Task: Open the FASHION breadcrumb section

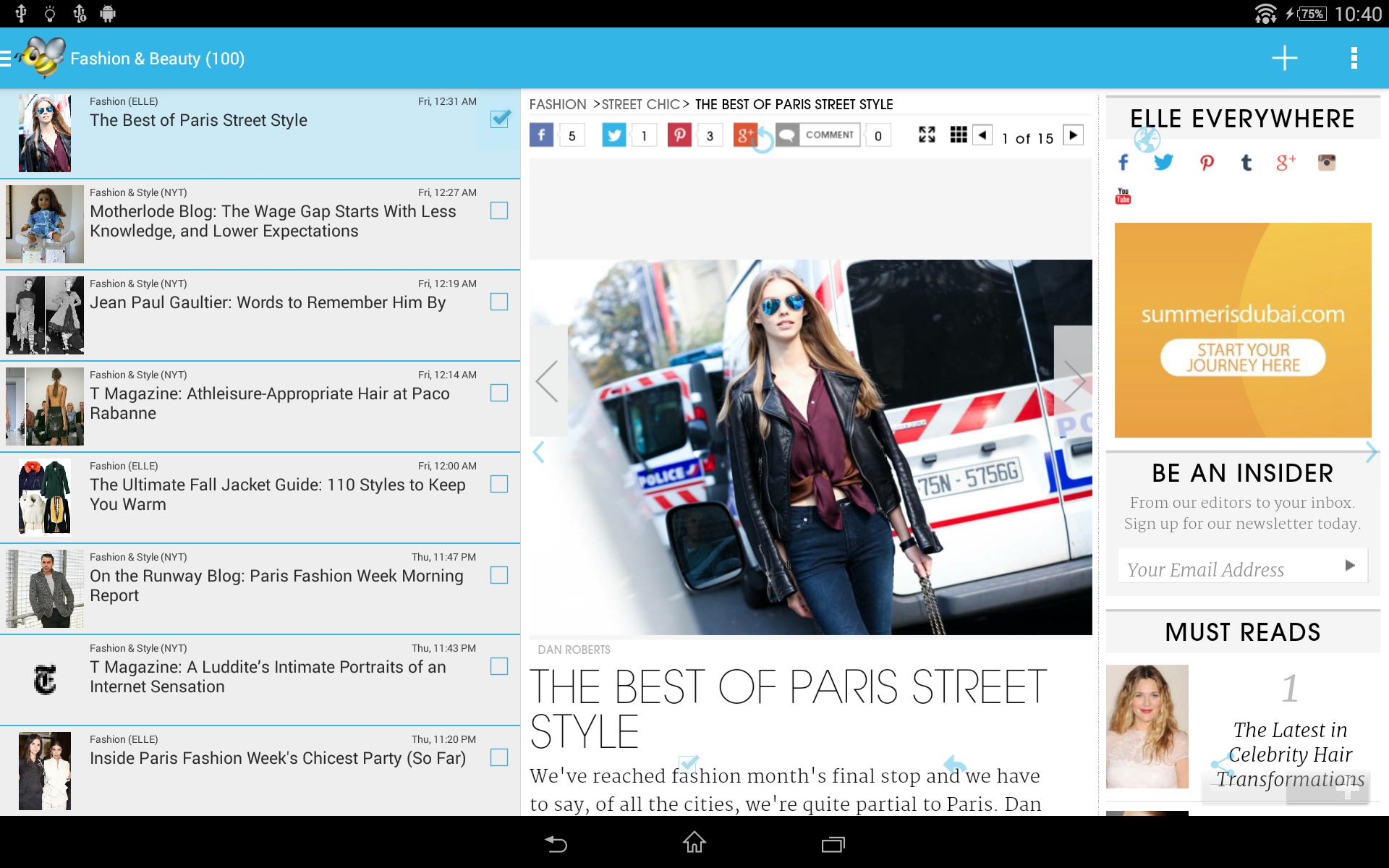Action: click(558, 104)
